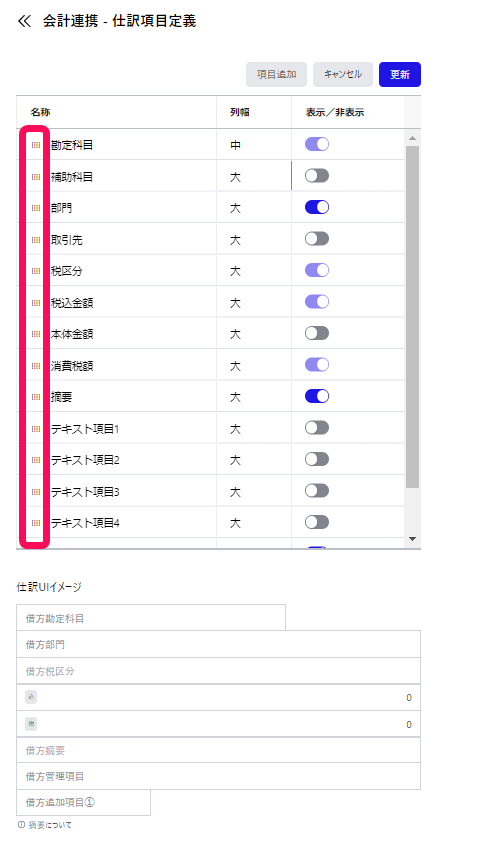Click drag handle icon beside 摘要
This screenshot has width=483, height=854.
(x=36, y=397)
